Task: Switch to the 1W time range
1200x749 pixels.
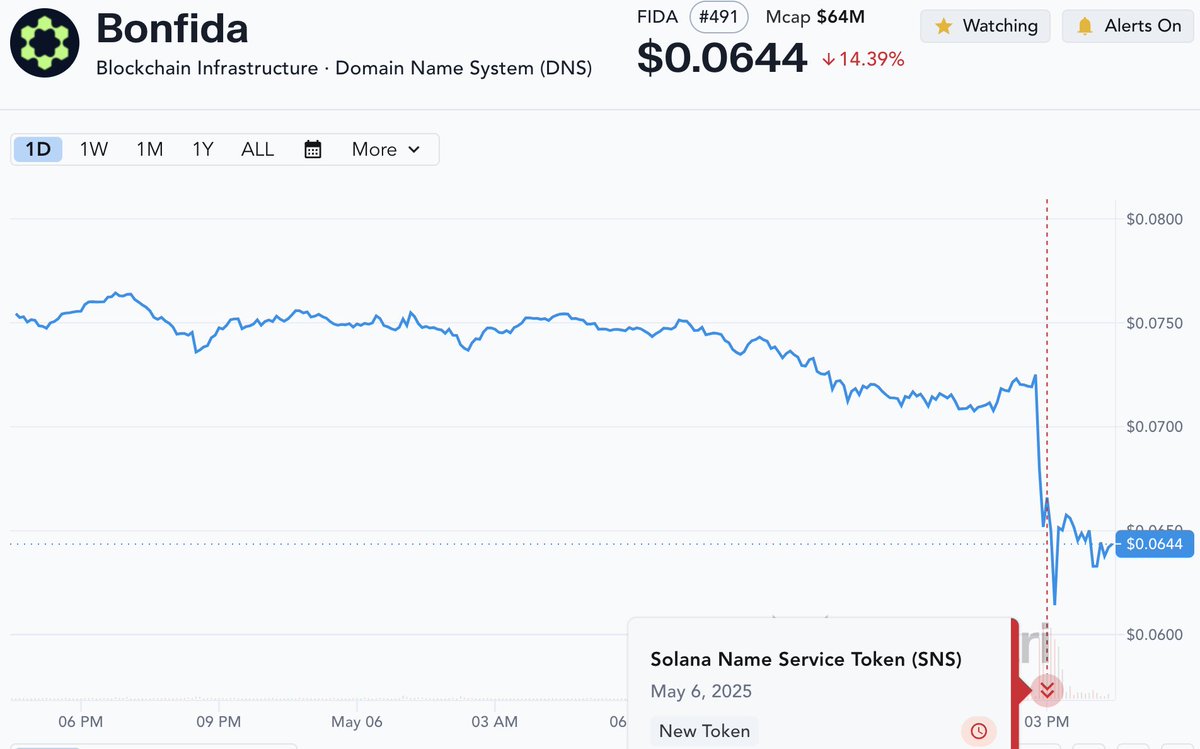Action: [x=94, y=149]
